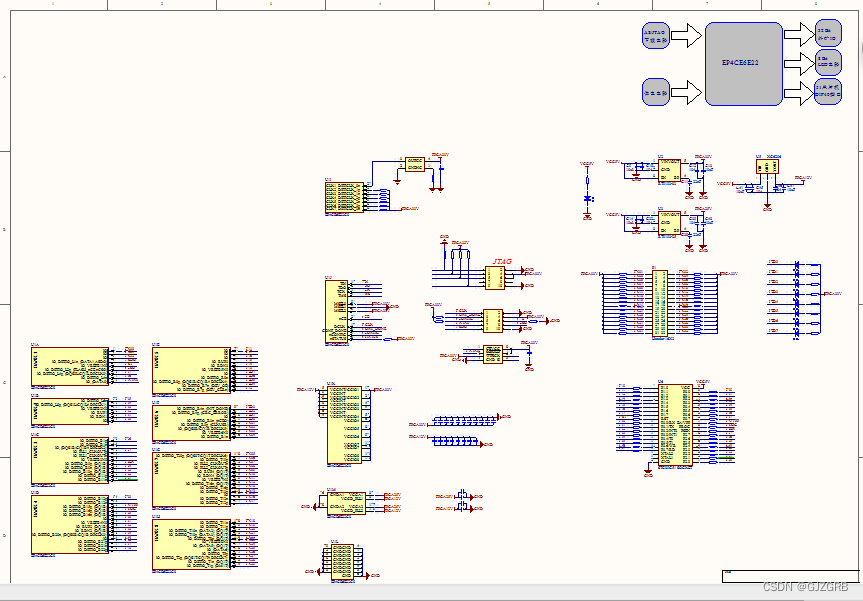Select the bottom-right BANK8 yellow component
The width and height of the screenshot is (863, 601).
click(192, 542)
